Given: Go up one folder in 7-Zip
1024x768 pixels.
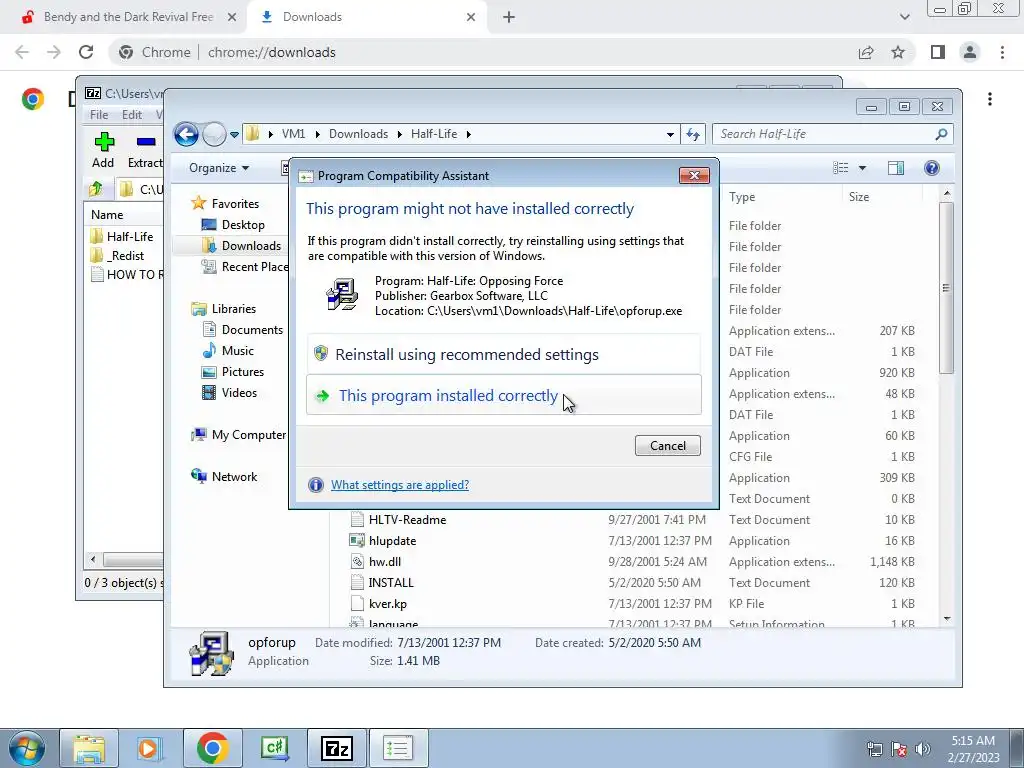Looking at the screenshot, I should 96,189.
